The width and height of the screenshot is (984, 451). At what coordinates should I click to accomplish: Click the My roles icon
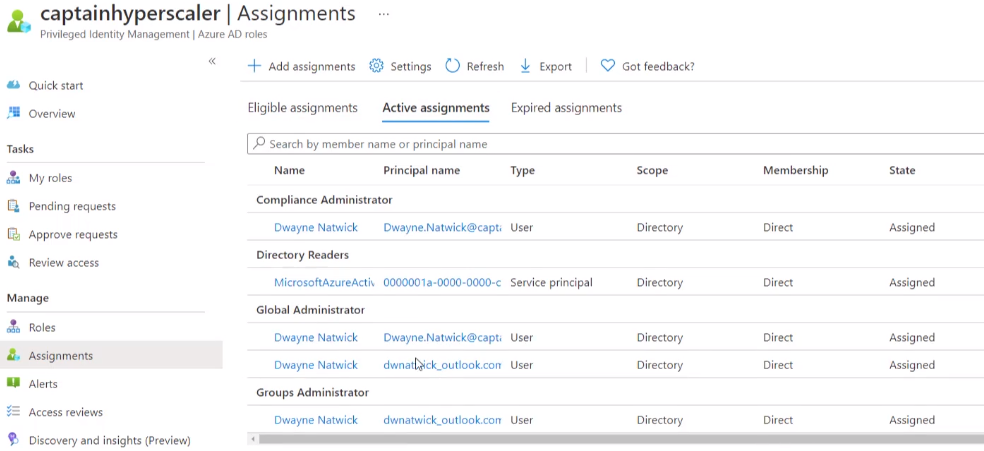13,178
